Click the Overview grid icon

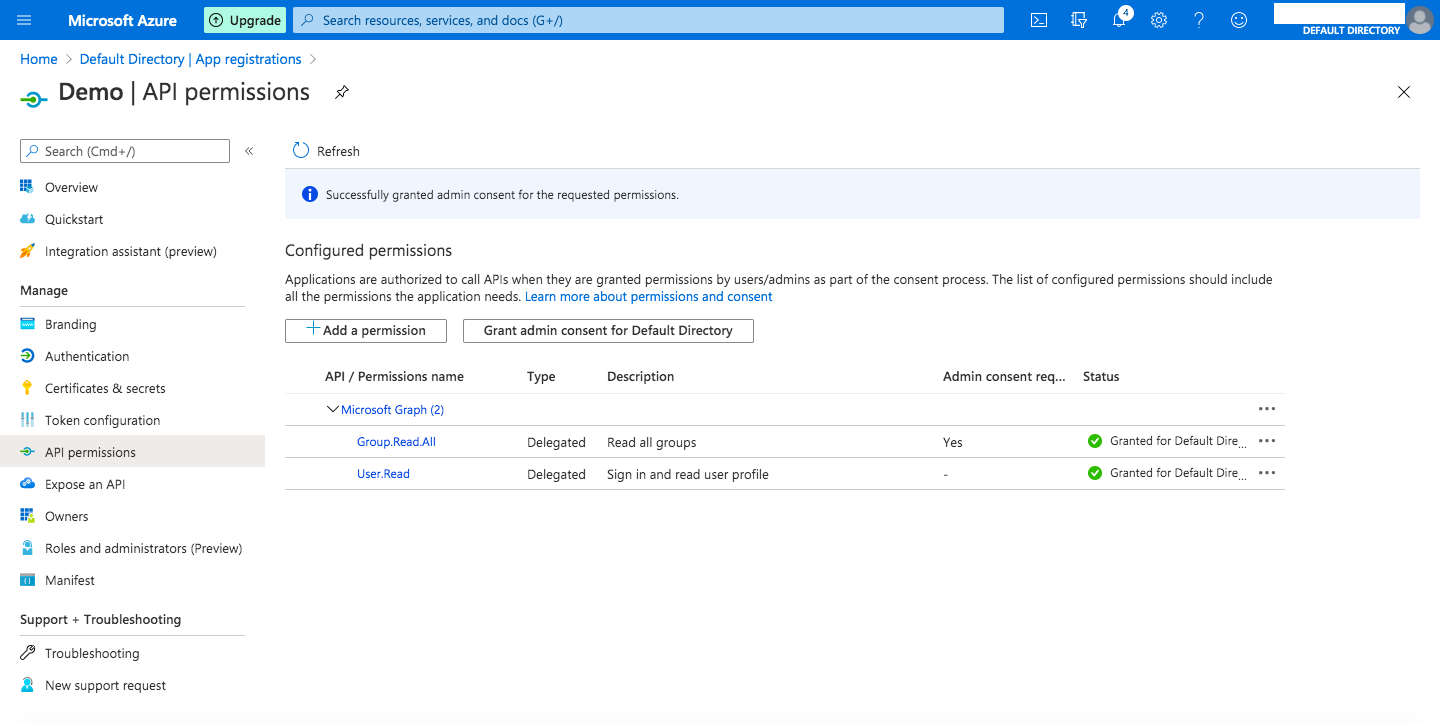coord(27,187)
